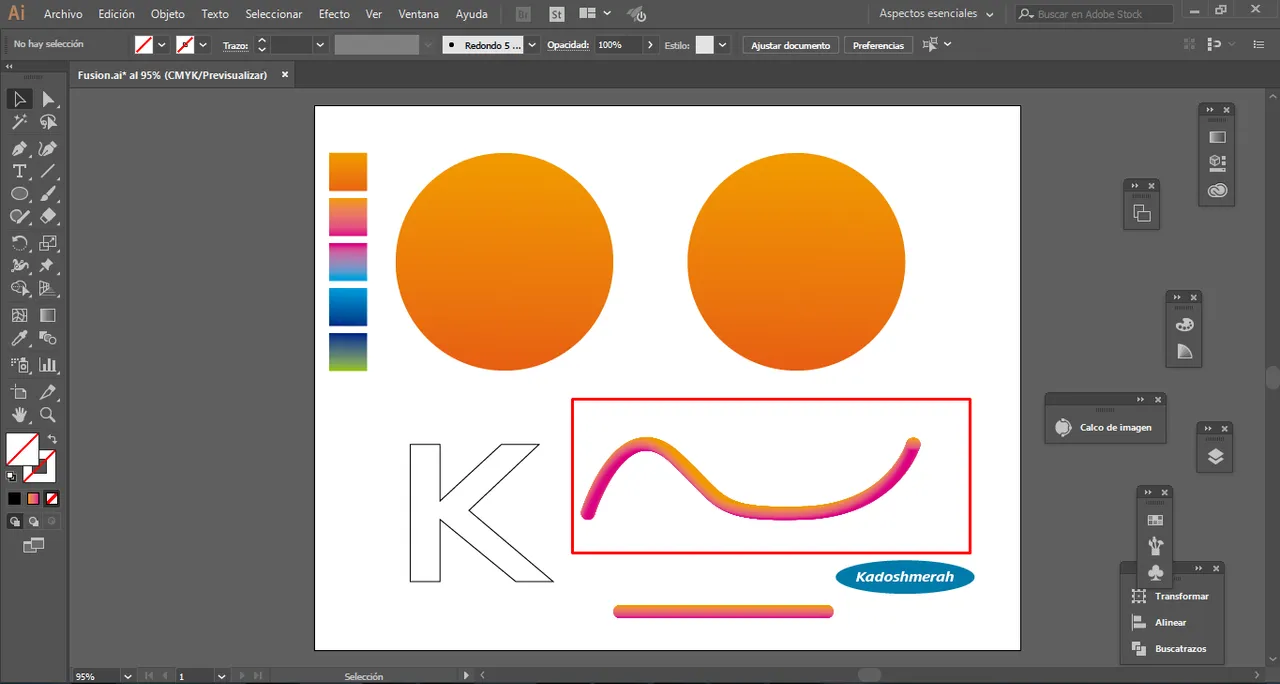The height and width of the screenshot is (684, 1280).
Task: Click the Search Adobe Stock field
Action: 1100,14
